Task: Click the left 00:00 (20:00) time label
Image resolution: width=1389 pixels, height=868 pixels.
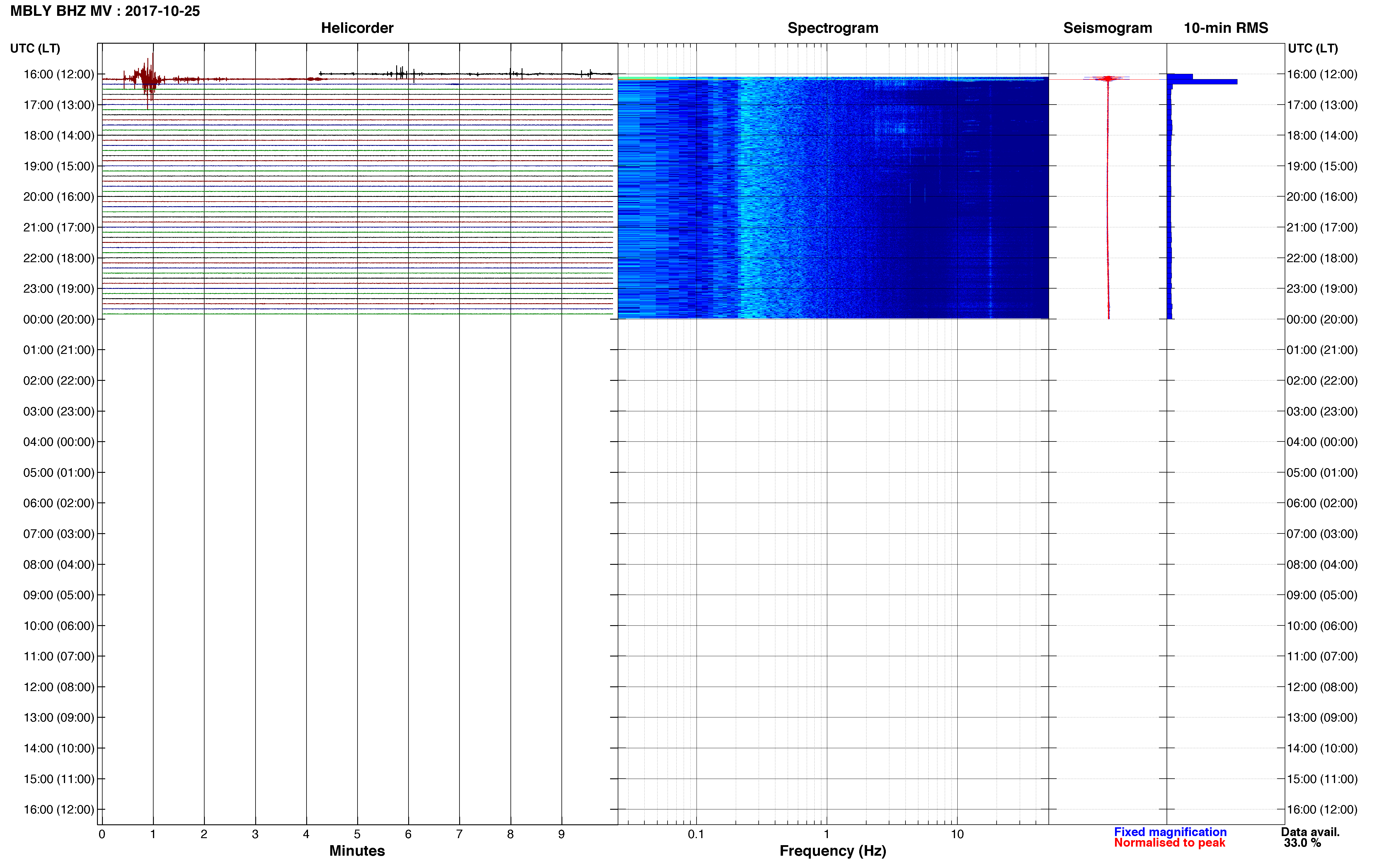Action: 59,319
